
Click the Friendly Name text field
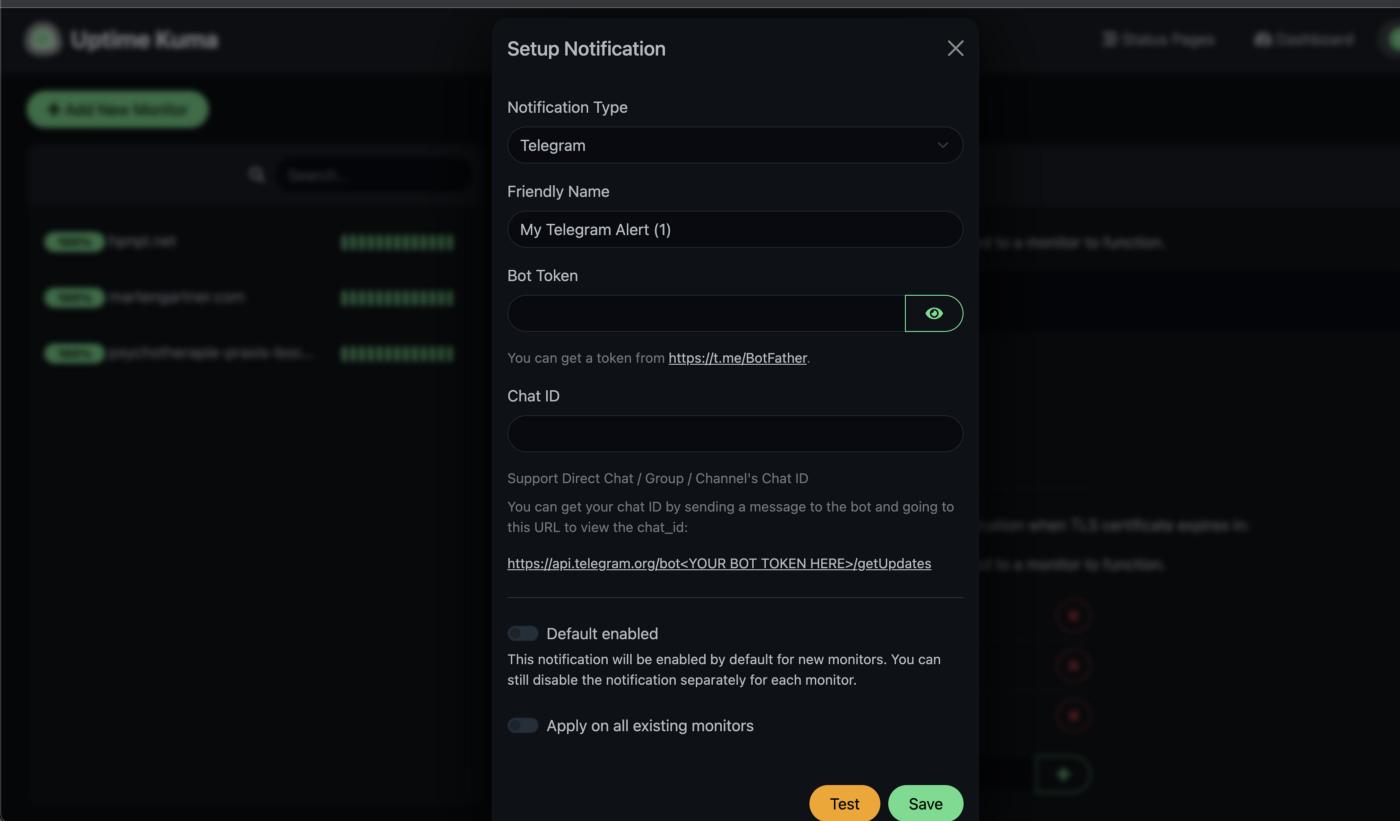[x=734, y=229]
